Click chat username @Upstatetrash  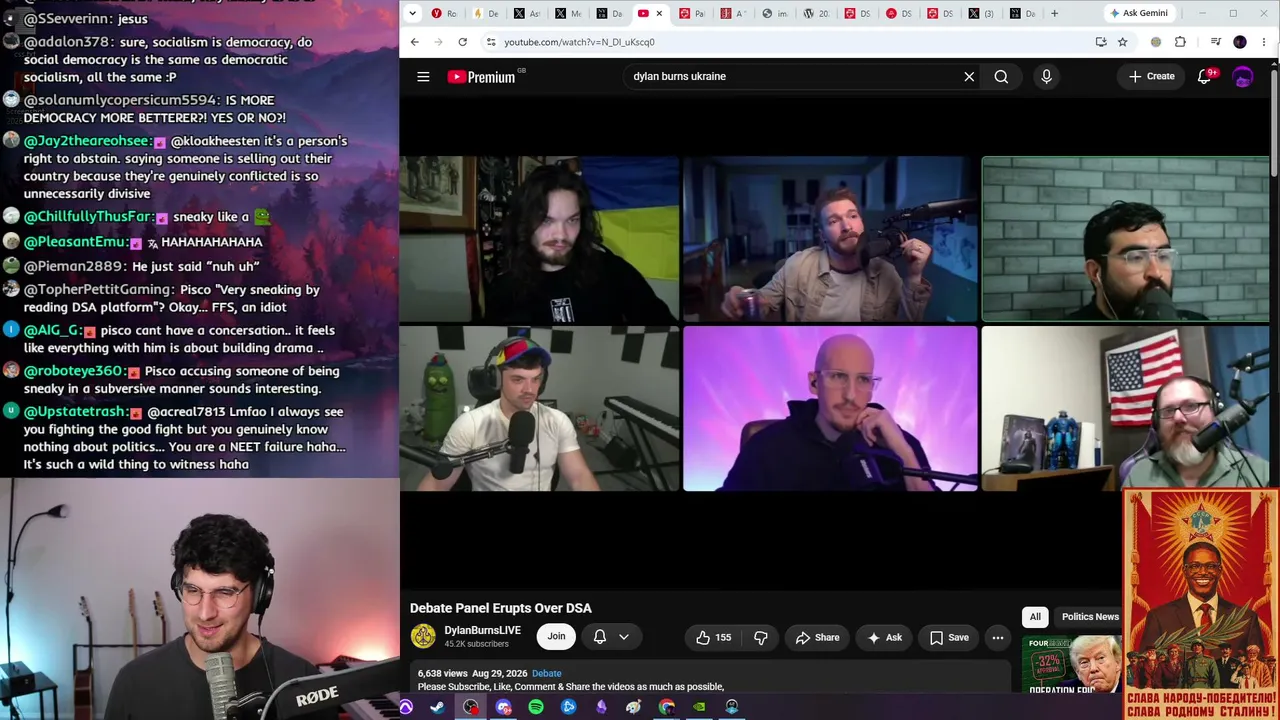click(x=75, y=412)
